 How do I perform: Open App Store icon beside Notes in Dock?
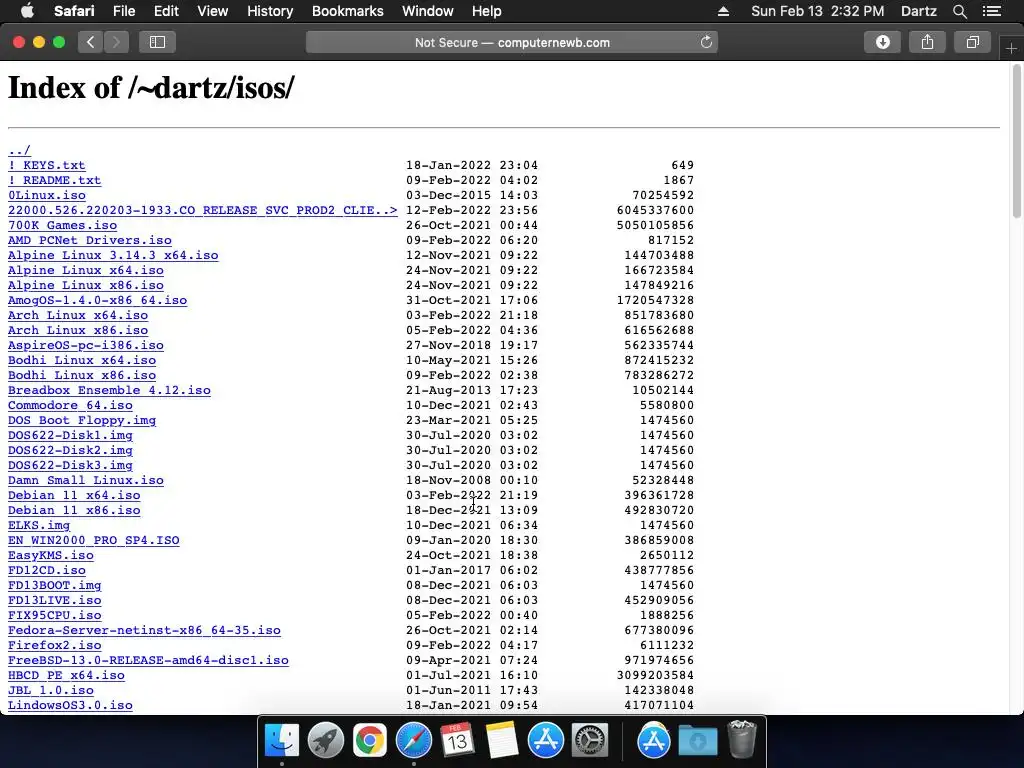pyautogui.click(x=546, y=741)
